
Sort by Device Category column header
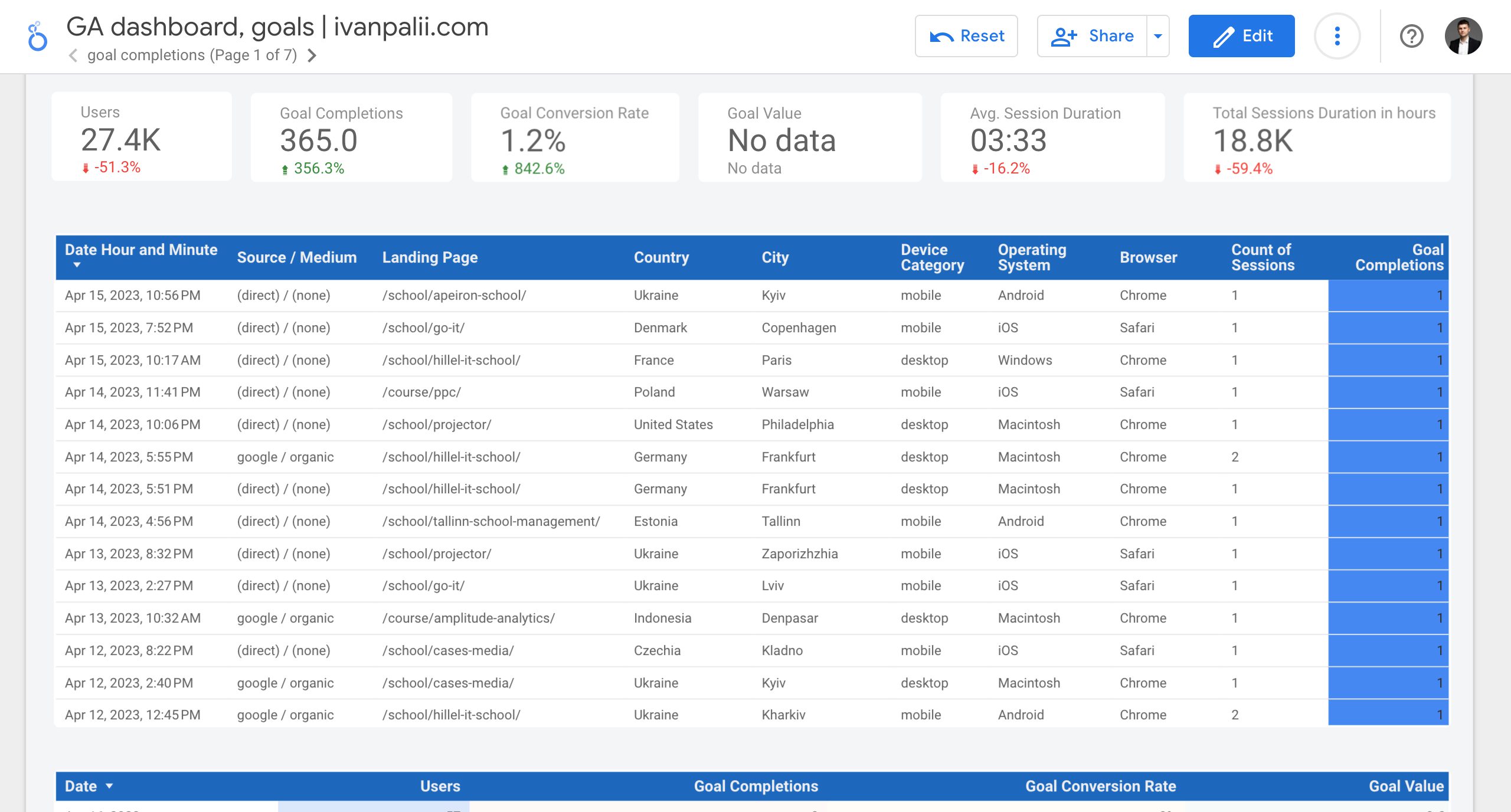[x=932, y=257]
